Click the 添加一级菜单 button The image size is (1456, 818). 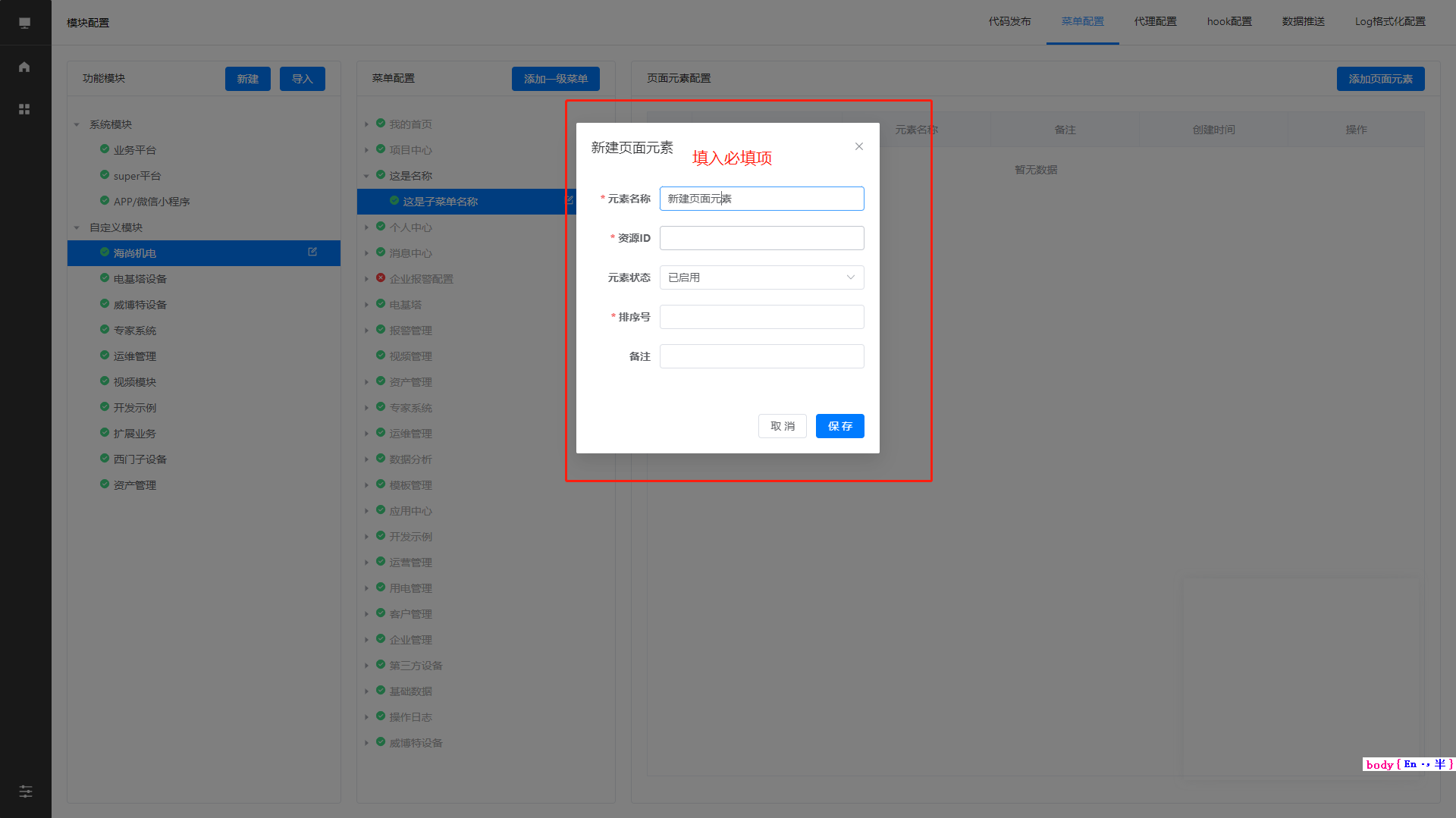(x=556, y=79)
